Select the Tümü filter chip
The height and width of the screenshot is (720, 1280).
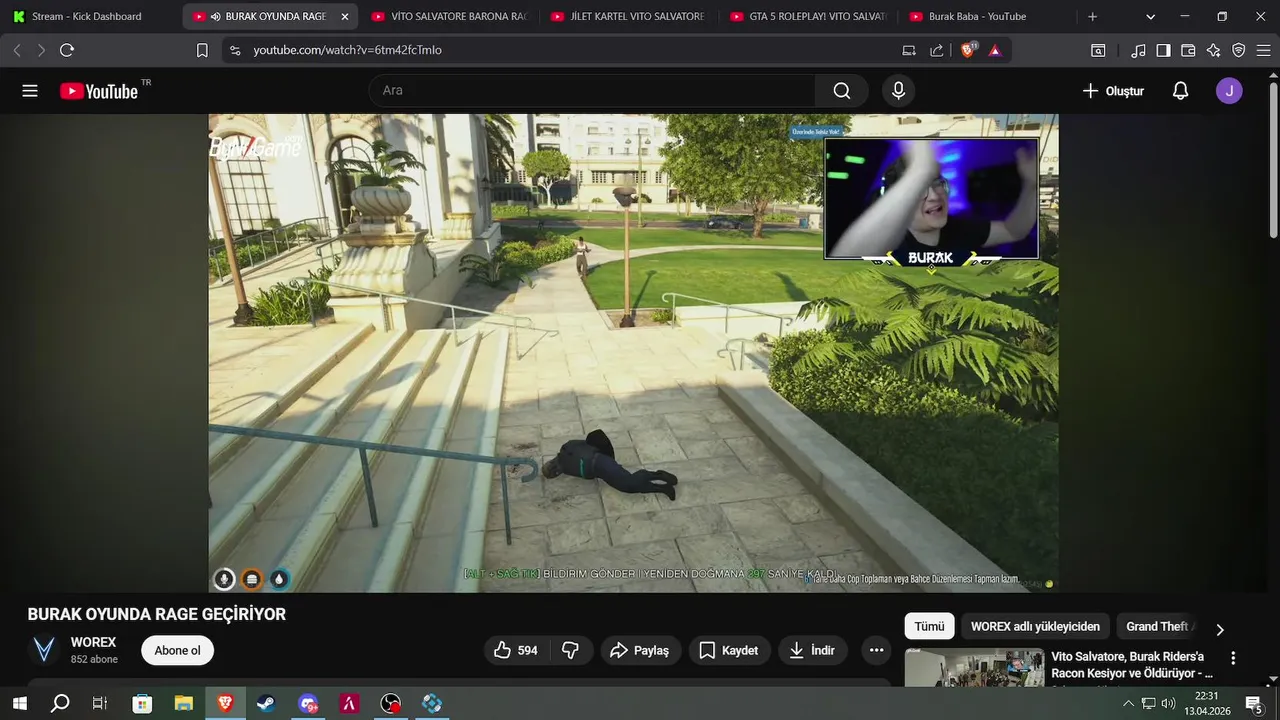[929, 626]
